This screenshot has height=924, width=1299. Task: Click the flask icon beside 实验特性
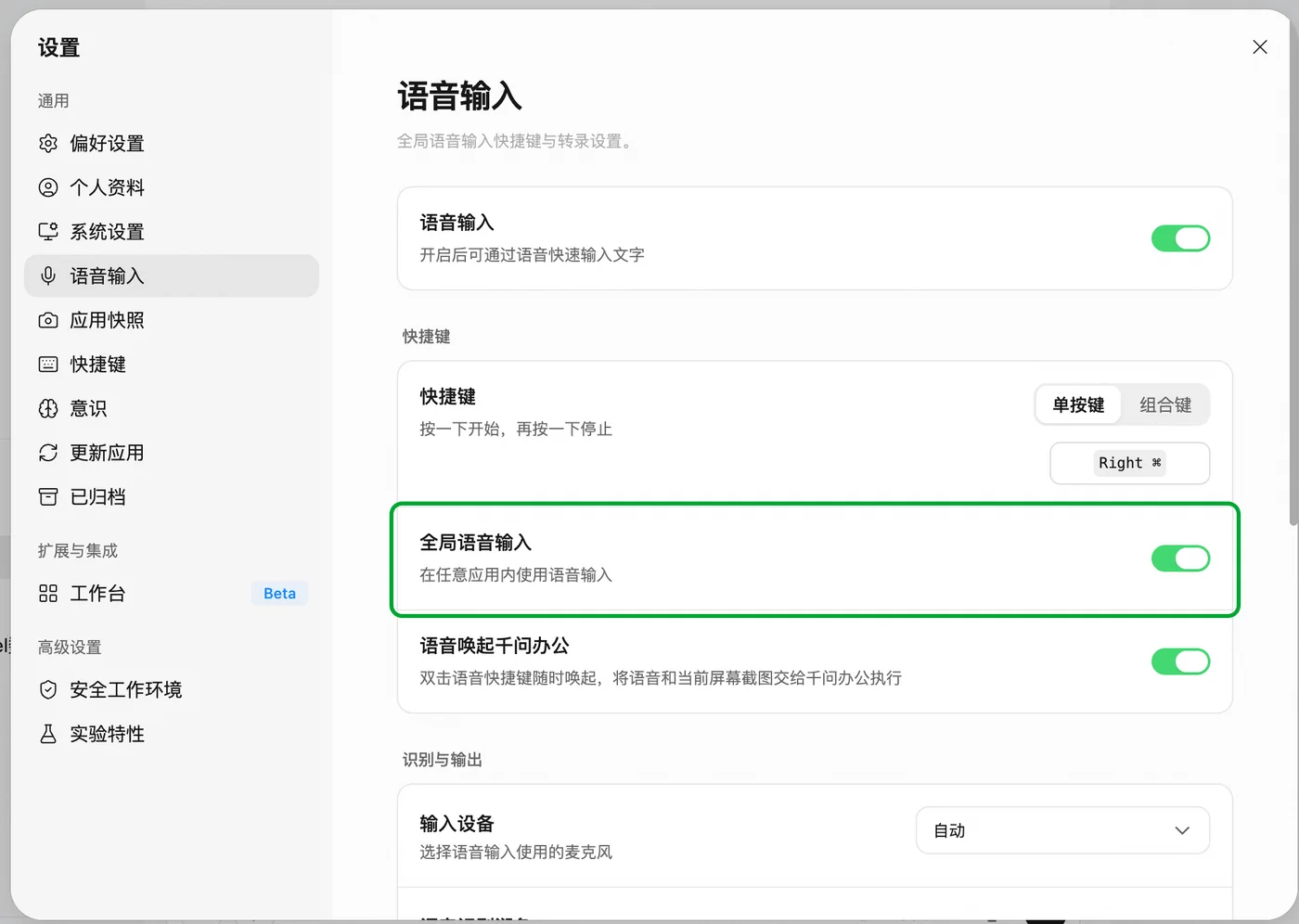[48, 734]
